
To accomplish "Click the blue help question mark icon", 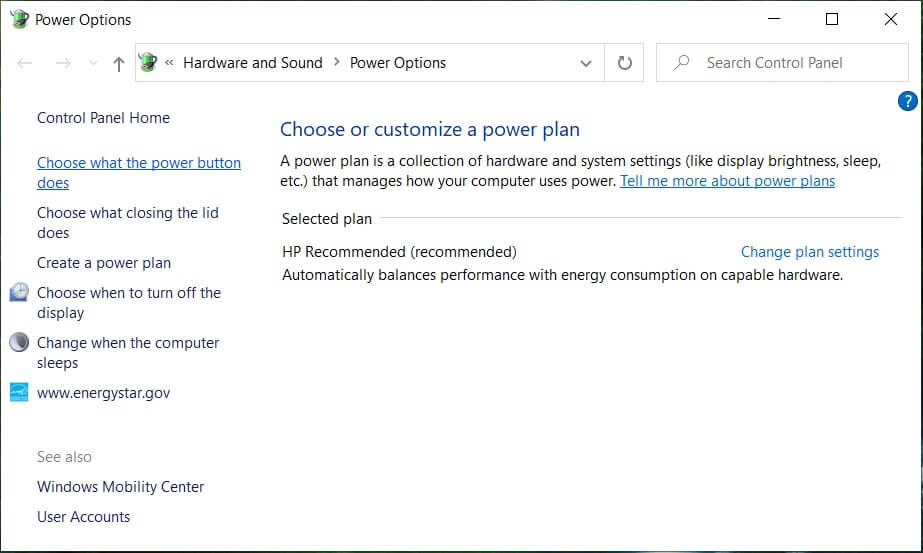I will (x=907, y=100).
